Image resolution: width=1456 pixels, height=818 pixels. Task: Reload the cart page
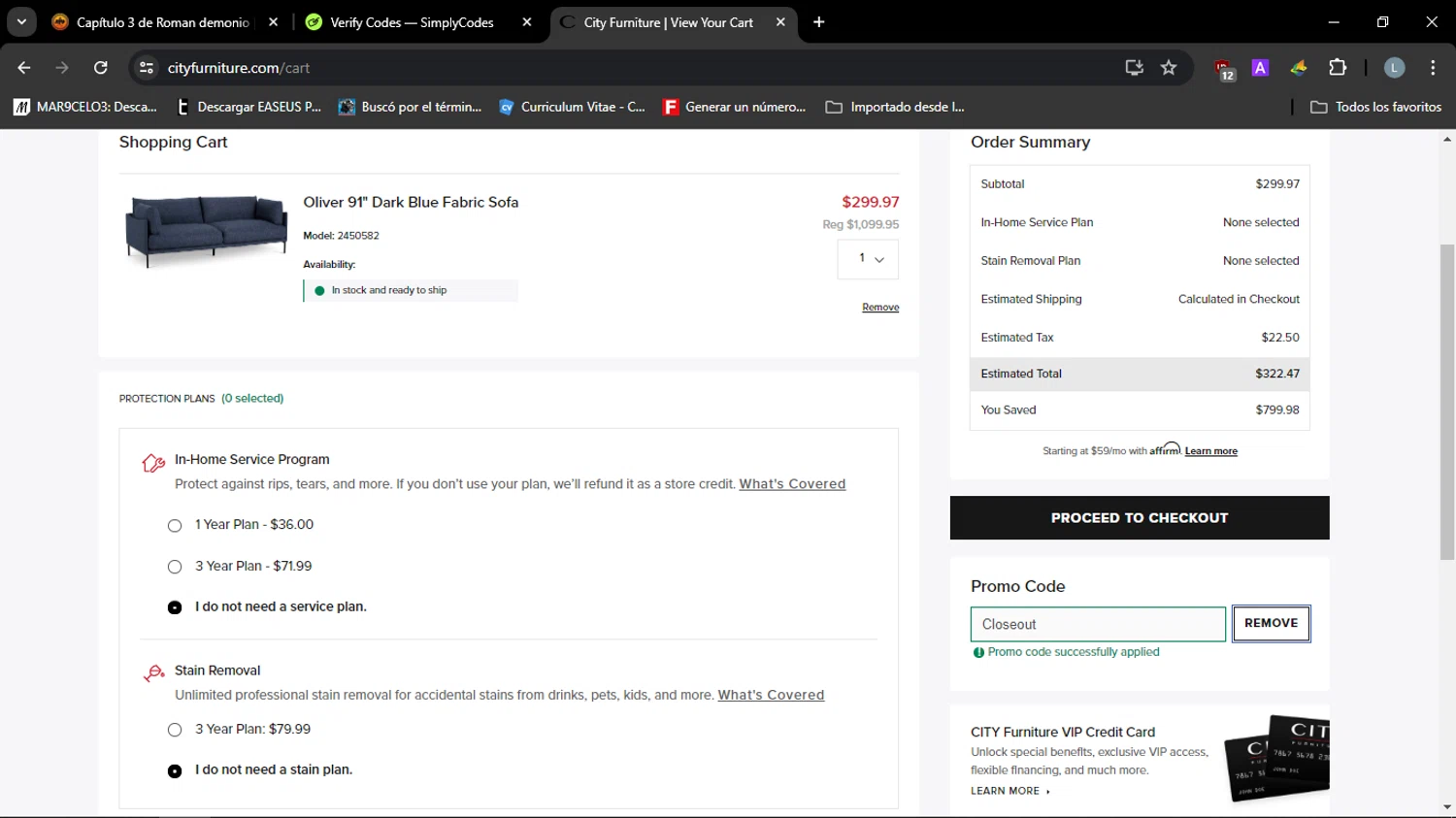pos(101,68)
